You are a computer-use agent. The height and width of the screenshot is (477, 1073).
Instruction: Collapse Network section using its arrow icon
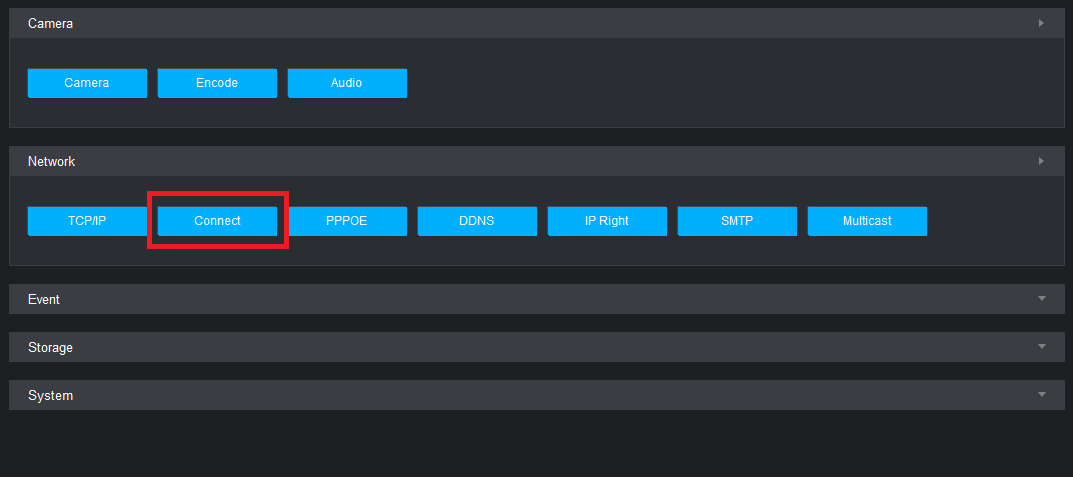(x=1041, y=161)
